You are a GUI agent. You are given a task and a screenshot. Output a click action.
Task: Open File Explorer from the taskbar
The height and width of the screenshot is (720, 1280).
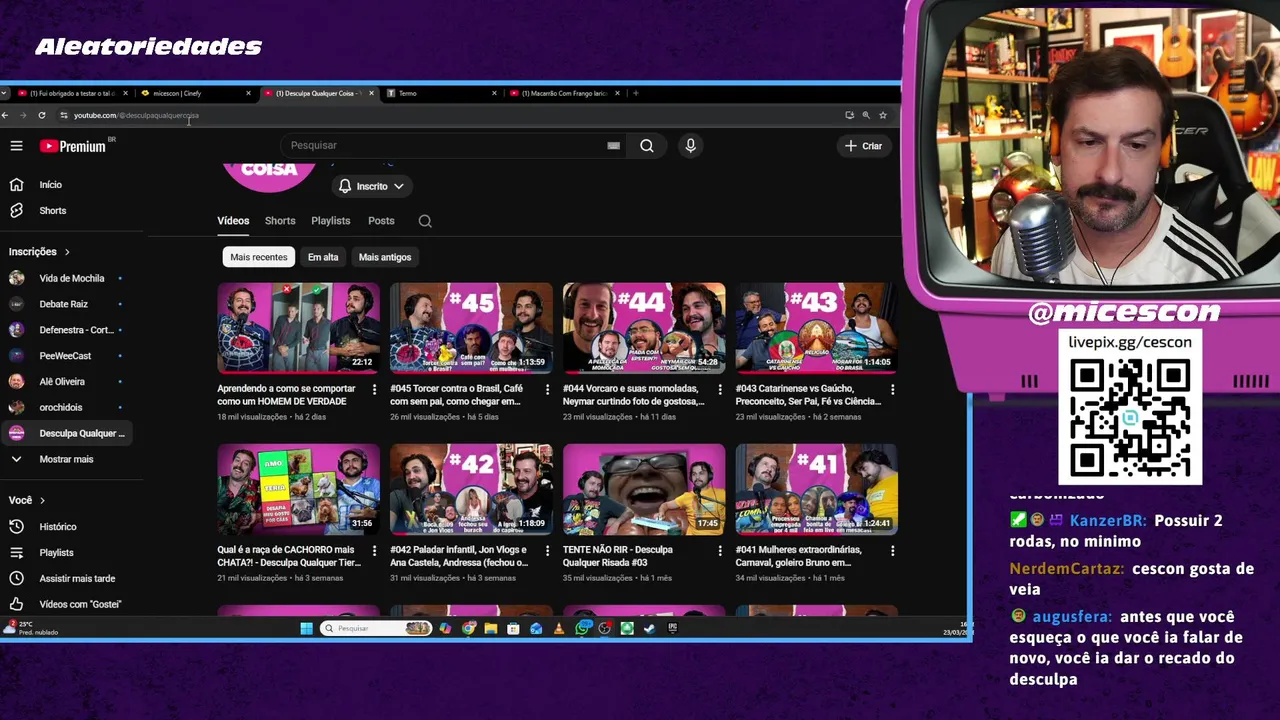490,628
